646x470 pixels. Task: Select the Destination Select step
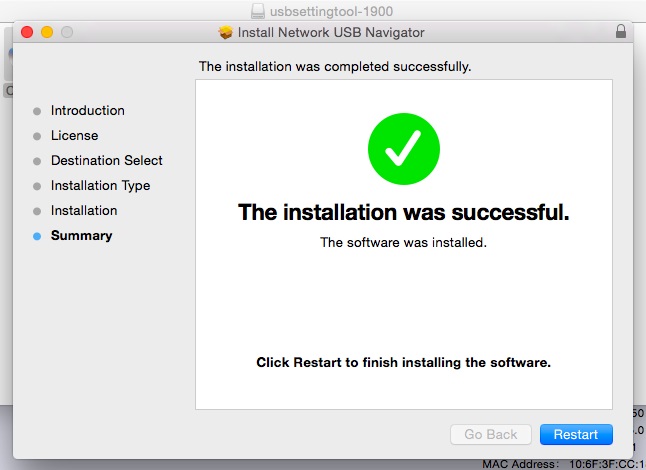coord(107,161)
